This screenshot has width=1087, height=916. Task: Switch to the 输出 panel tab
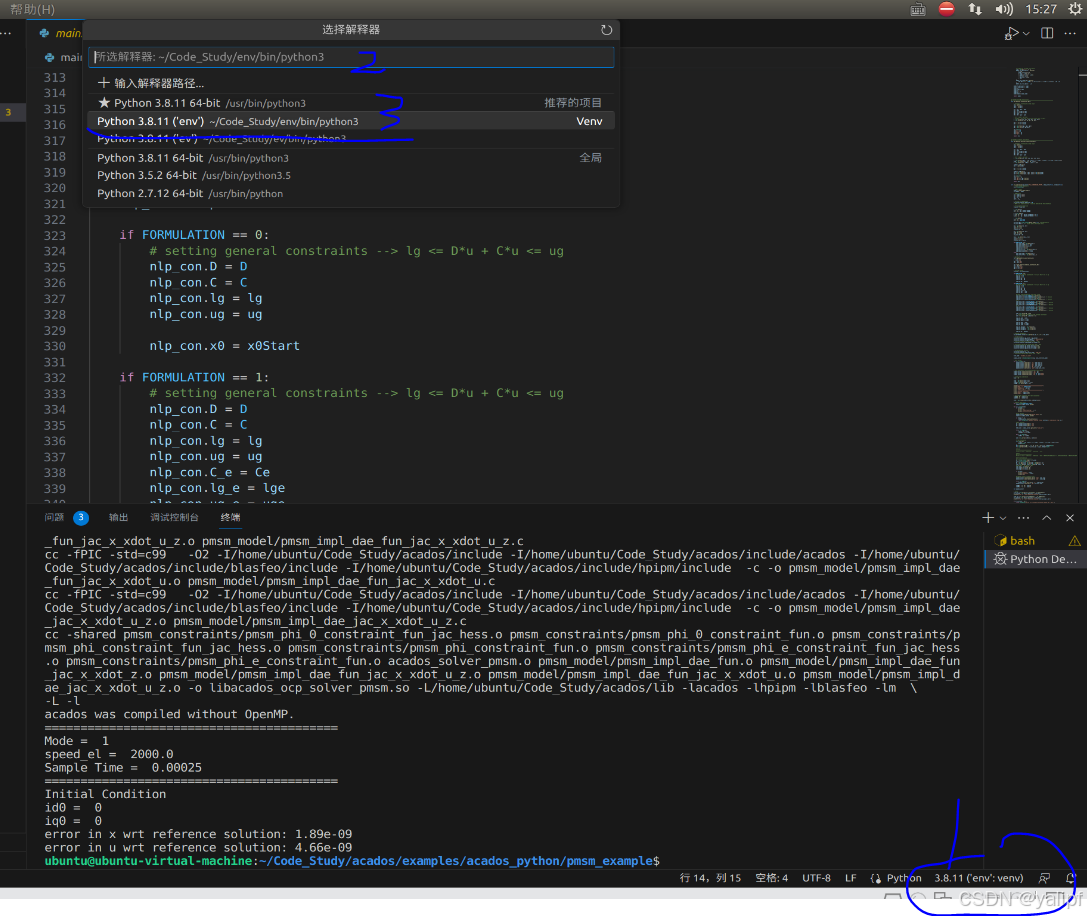[118, 517]
